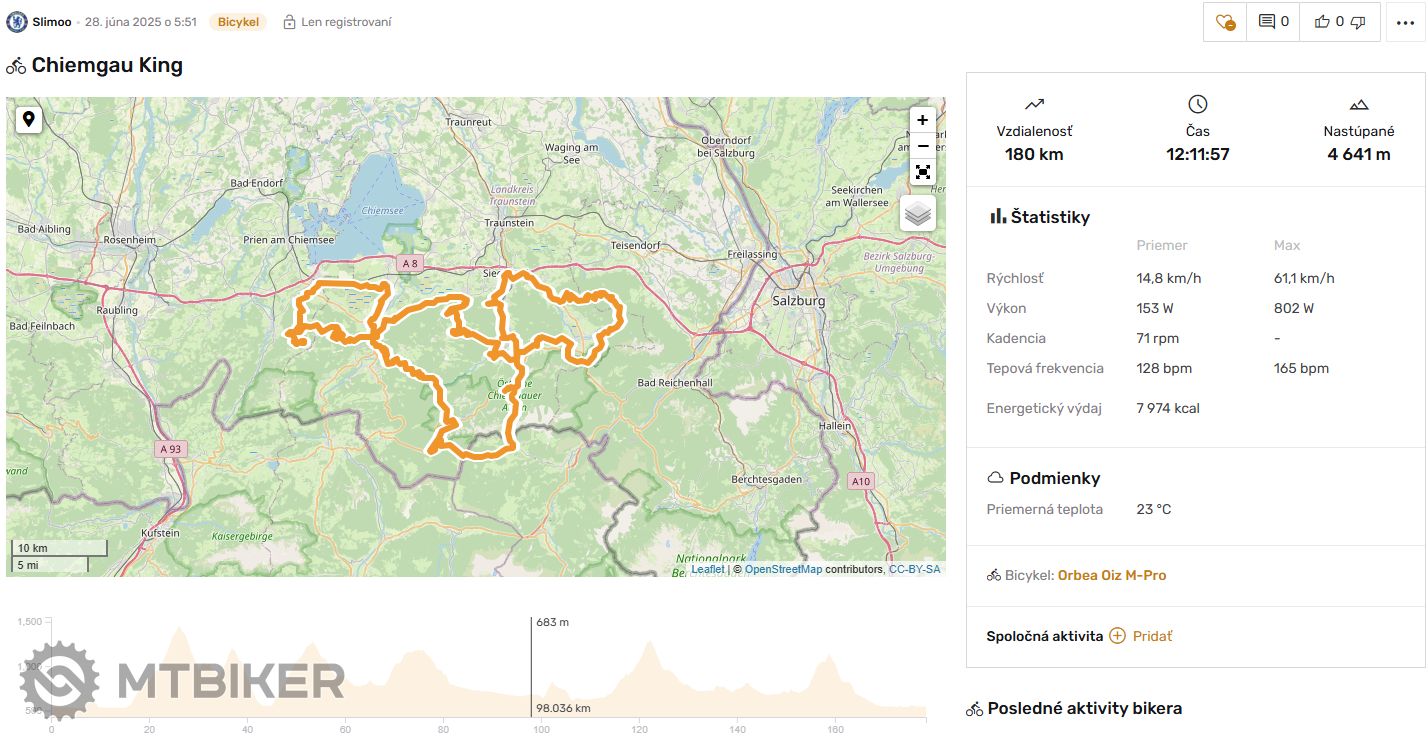Click the plus circle icon beside Pridať
This screenshot has height=737, width=1428.
point(1117,636)
